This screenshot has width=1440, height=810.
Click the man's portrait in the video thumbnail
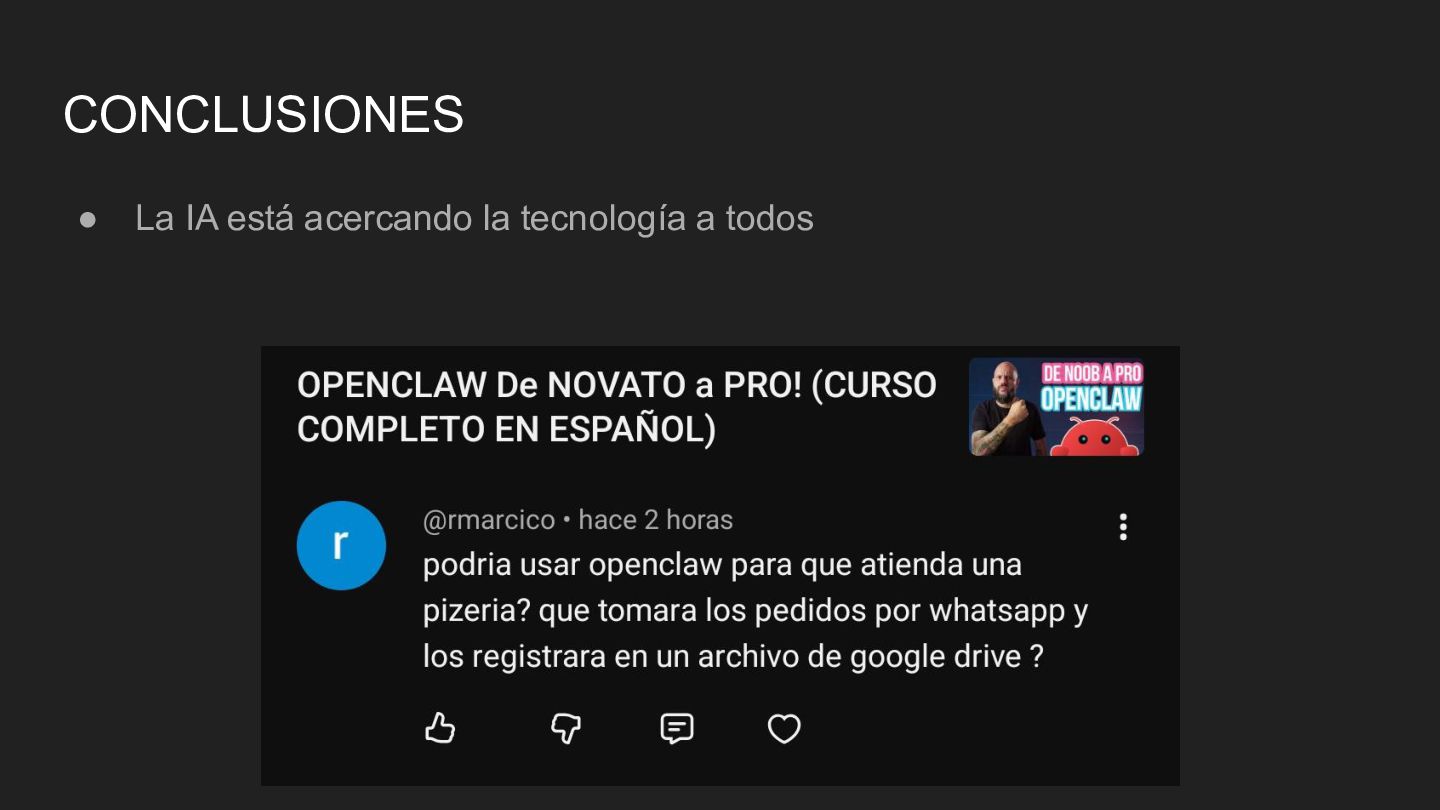point(1006,408)
